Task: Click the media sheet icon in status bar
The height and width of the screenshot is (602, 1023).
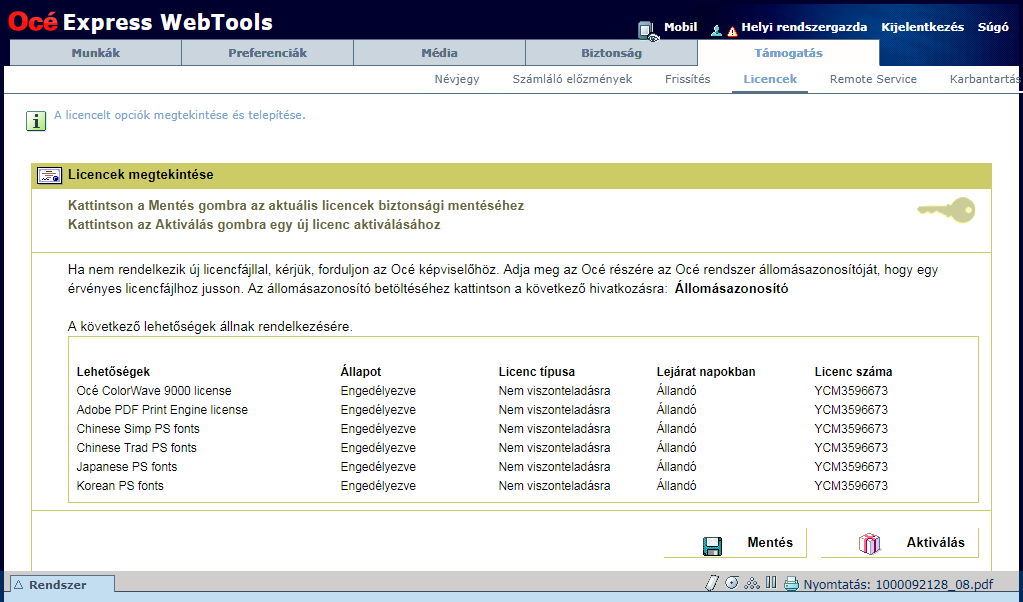Action: tap(712, 583)
